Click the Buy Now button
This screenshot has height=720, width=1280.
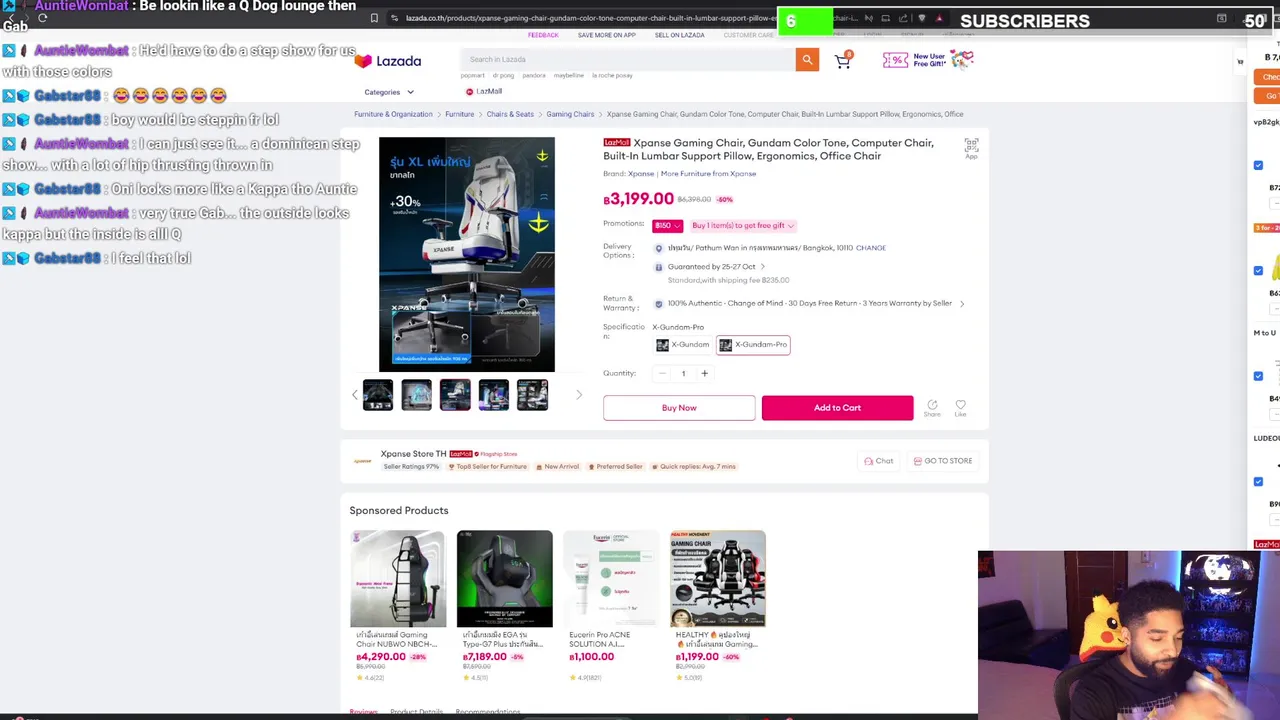(x=679, y=408)
